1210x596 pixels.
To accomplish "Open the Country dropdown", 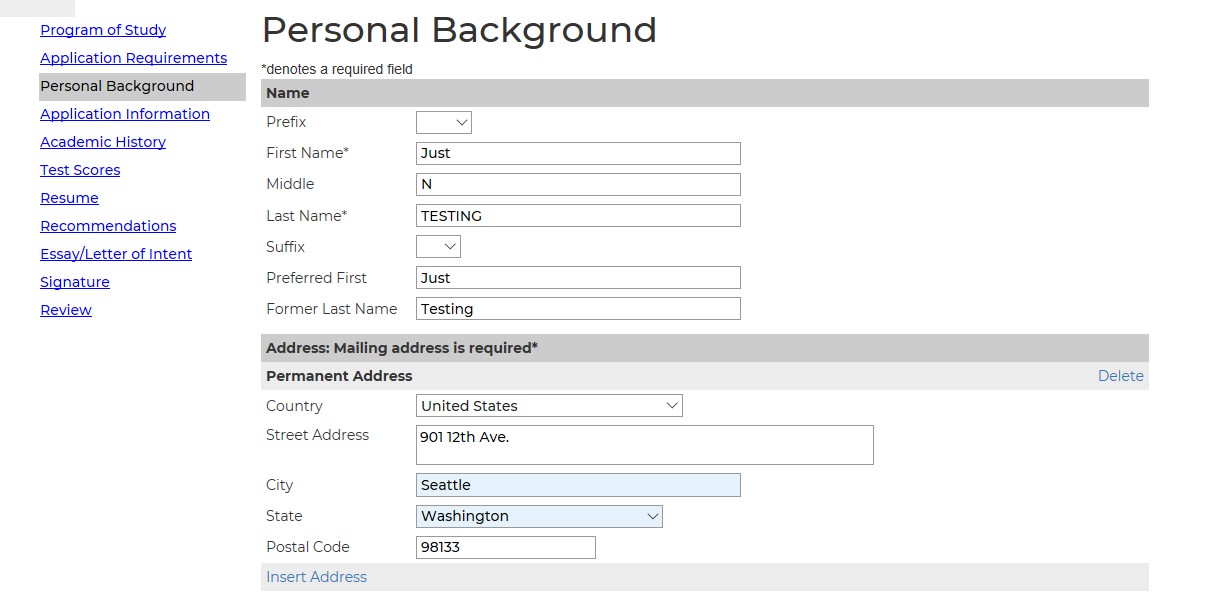I will pos(548,405).
